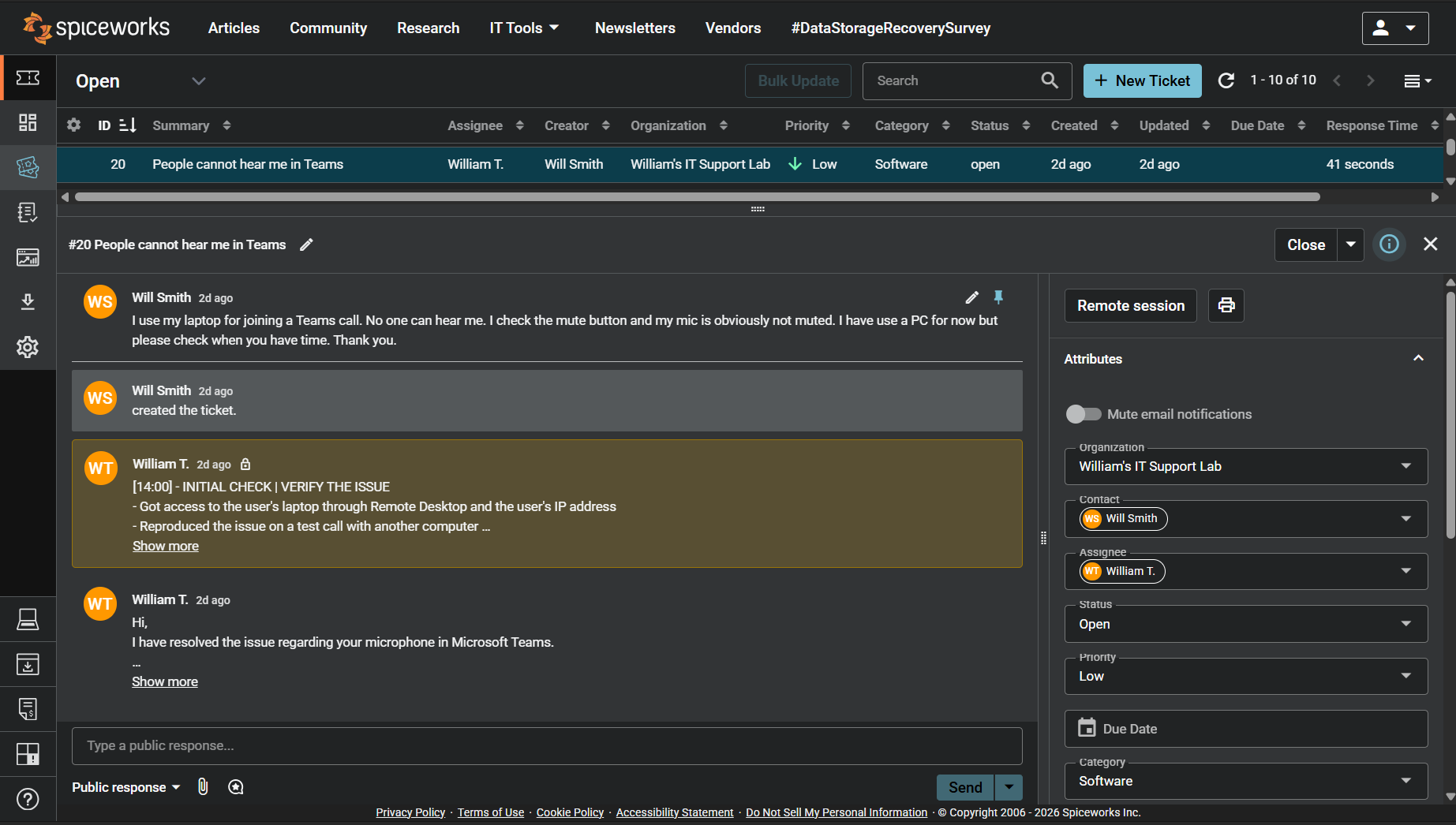This screenshot has height=825, width=1456.
Task: Toggle Mute email notifications switch
Action: click(x=1083, y=414)
